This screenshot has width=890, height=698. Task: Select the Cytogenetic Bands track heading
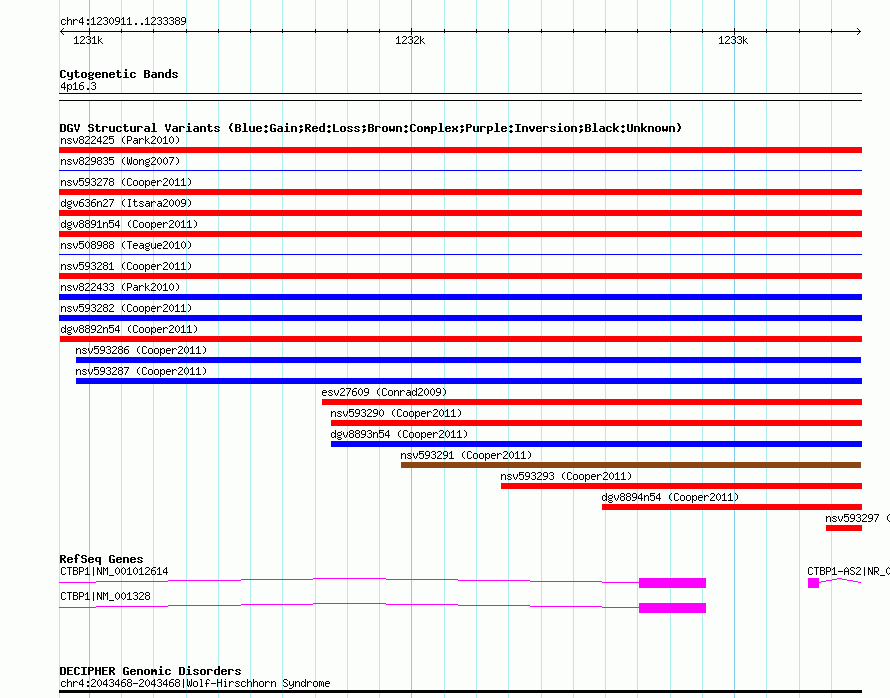(119, 74)
